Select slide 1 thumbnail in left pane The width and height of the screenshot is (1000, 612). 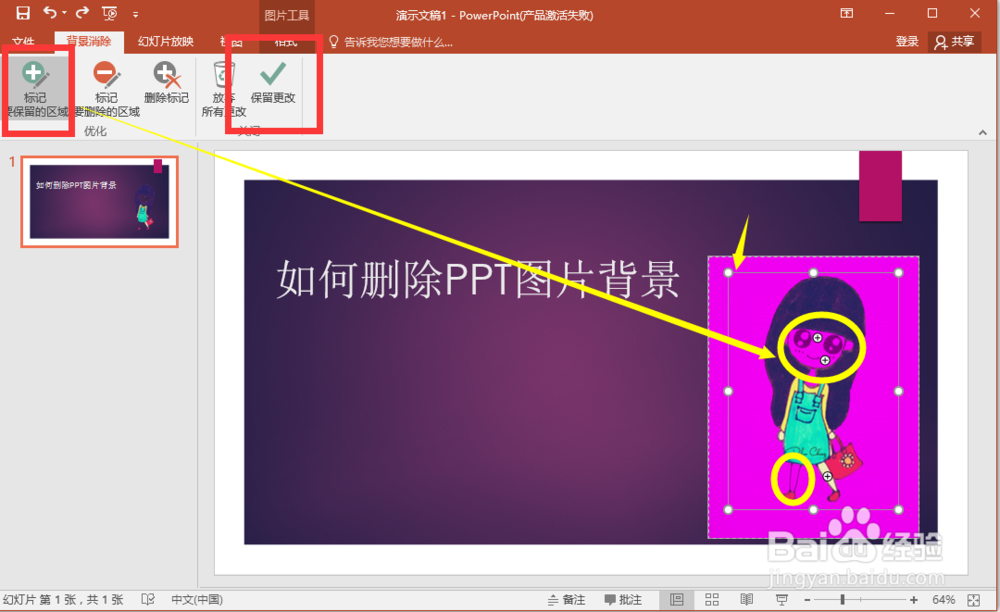(x=98, y=201)
